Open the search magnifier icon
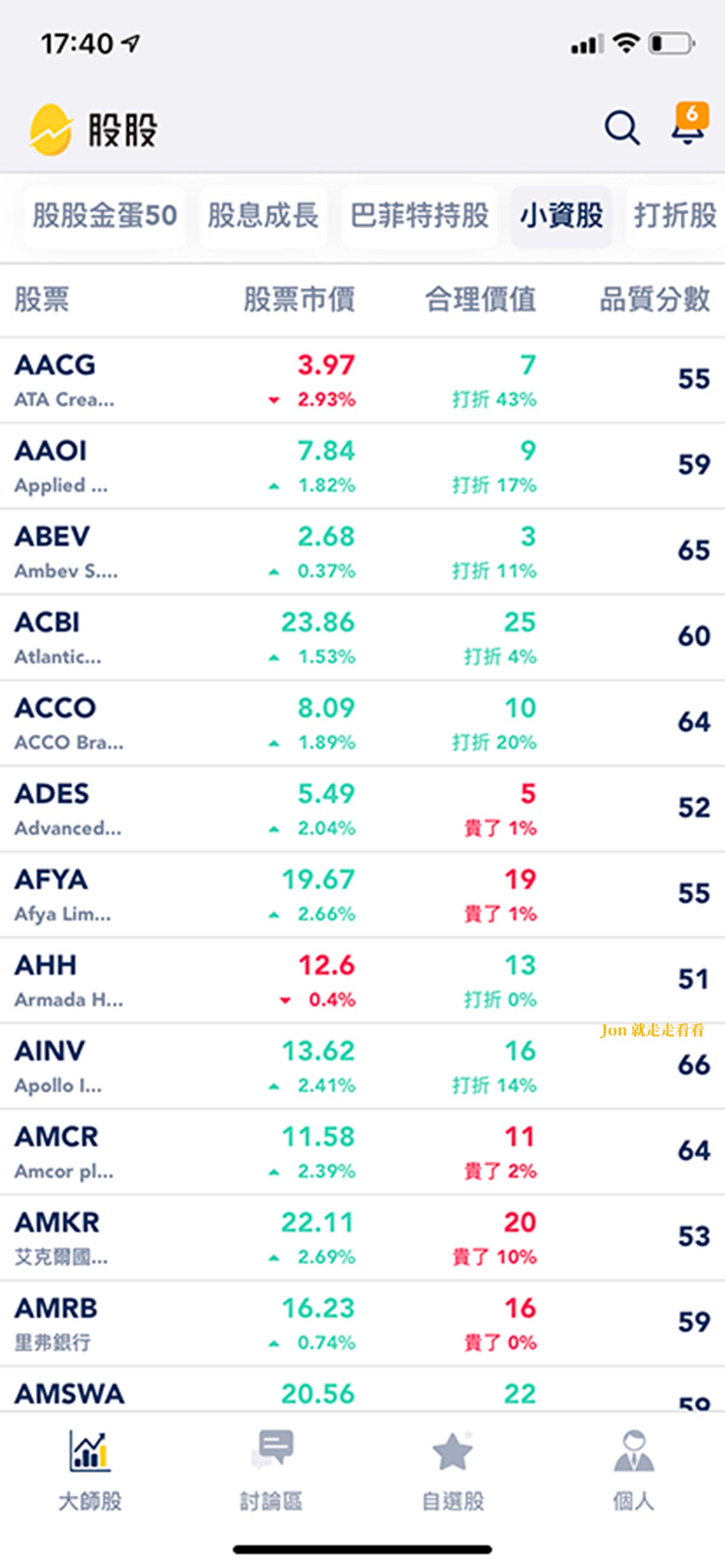725x1568 pixels. point(622,129)
